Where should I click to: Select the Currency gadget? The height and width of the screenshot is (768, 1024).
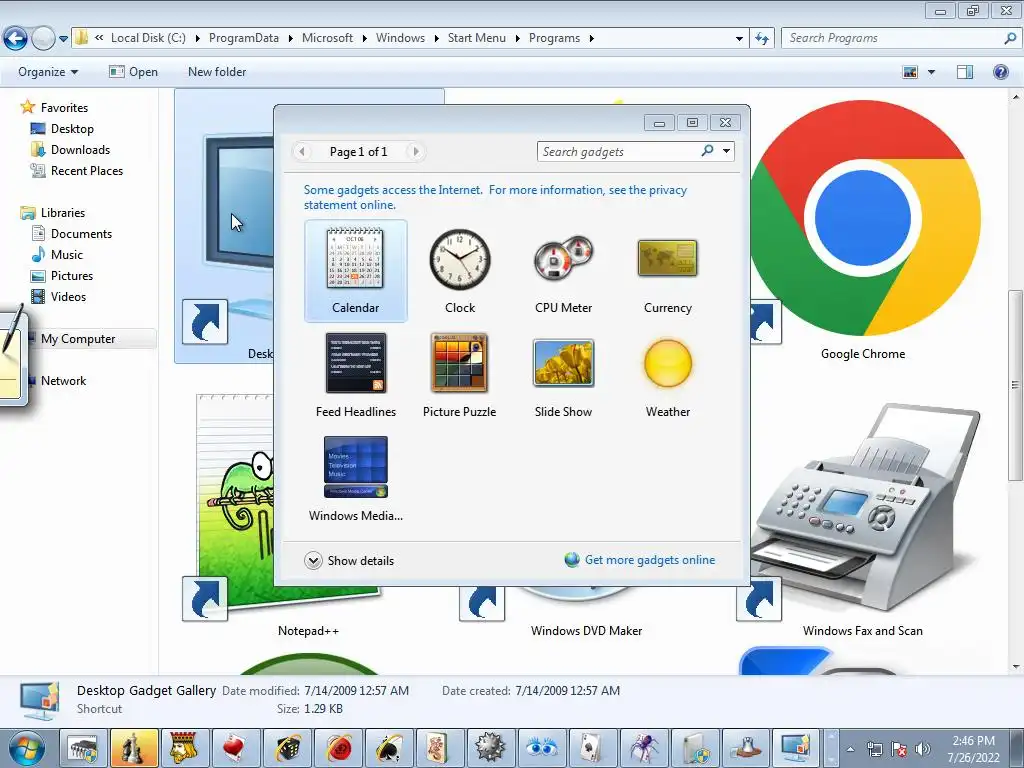[667, 271]
